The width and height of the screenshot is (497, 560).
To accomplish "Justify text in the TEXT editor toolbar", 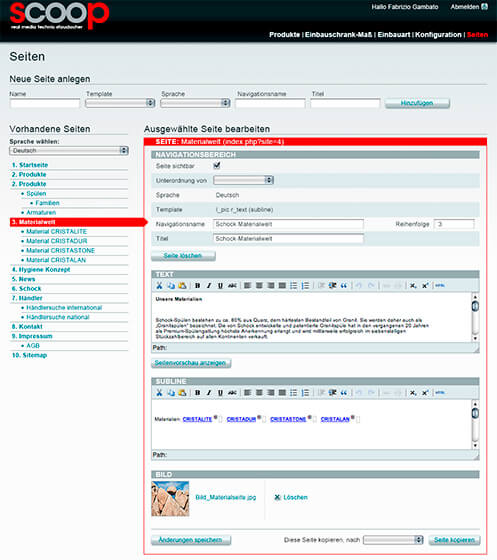I will [282, 286].
